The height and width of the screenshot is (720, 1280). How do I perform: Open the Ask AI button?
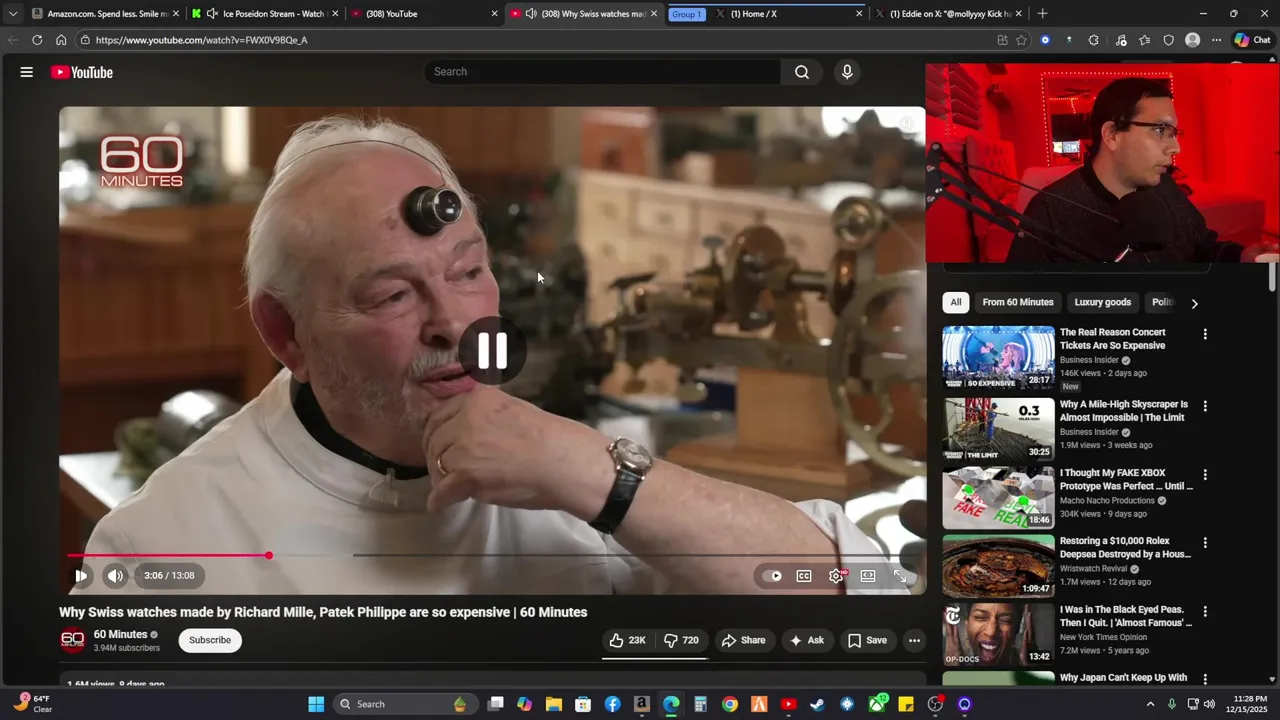pyautogui.click(x=807, y=640)
